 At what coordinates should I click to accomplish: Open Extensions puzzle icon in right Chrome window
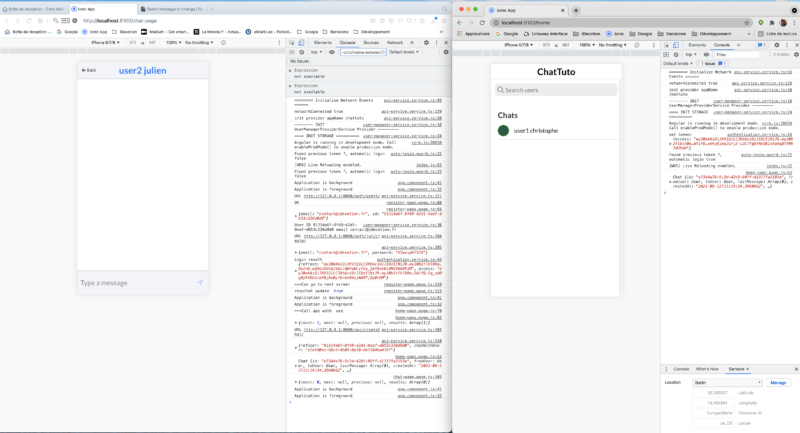pos(772,22)
